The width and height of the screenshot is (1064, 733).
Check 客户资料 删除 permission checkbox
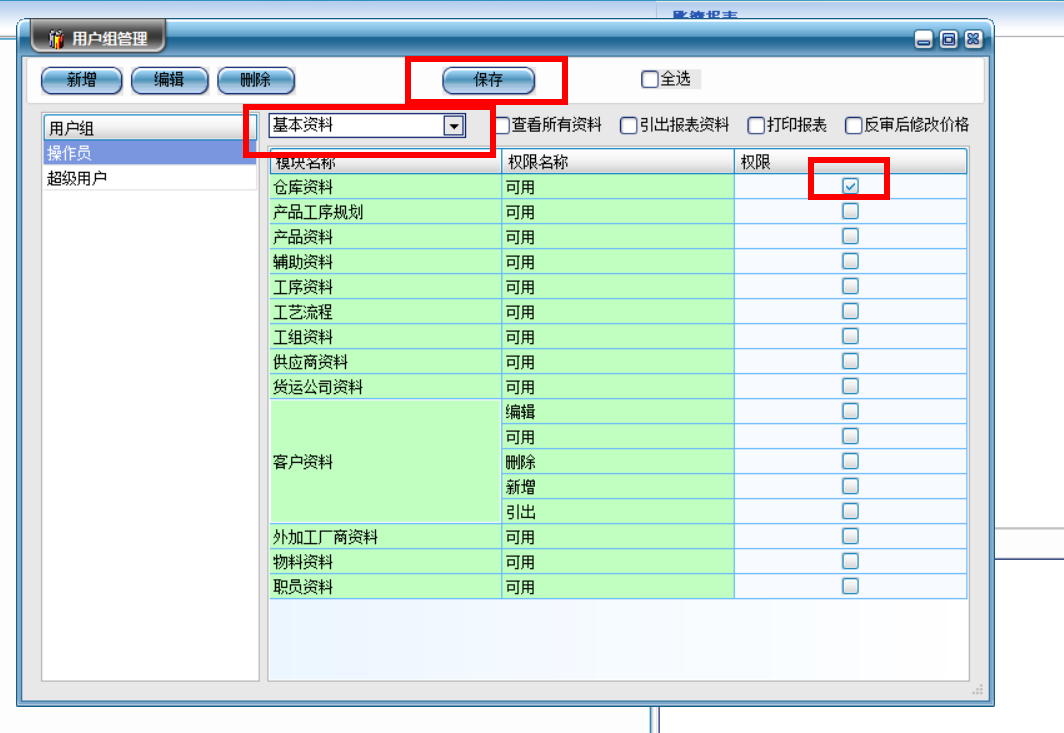850,462
